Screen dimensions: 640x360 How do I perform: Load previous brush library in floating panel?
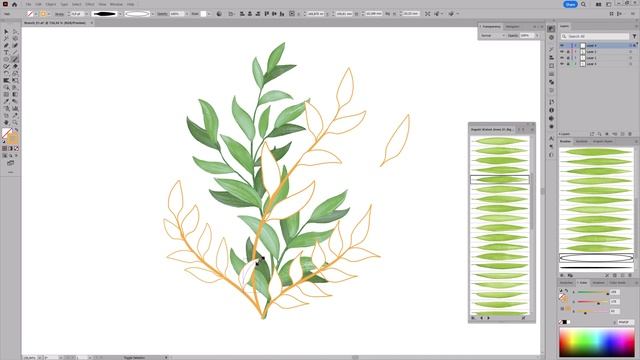click(482, 318)
